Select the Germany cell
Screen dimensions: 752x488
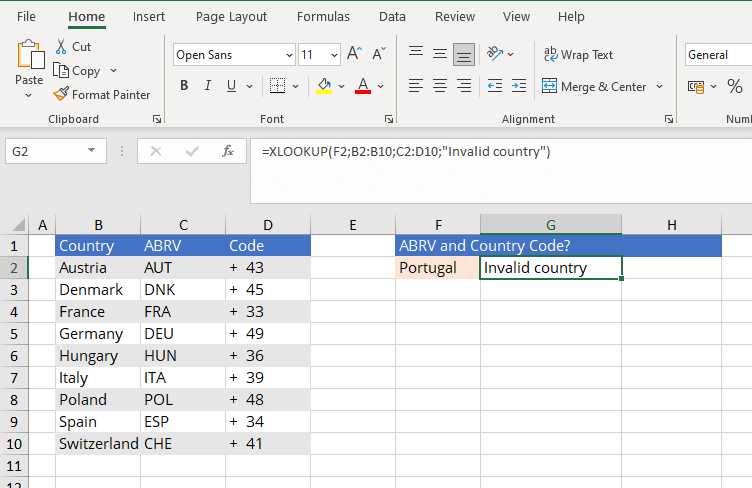[98, 334]
